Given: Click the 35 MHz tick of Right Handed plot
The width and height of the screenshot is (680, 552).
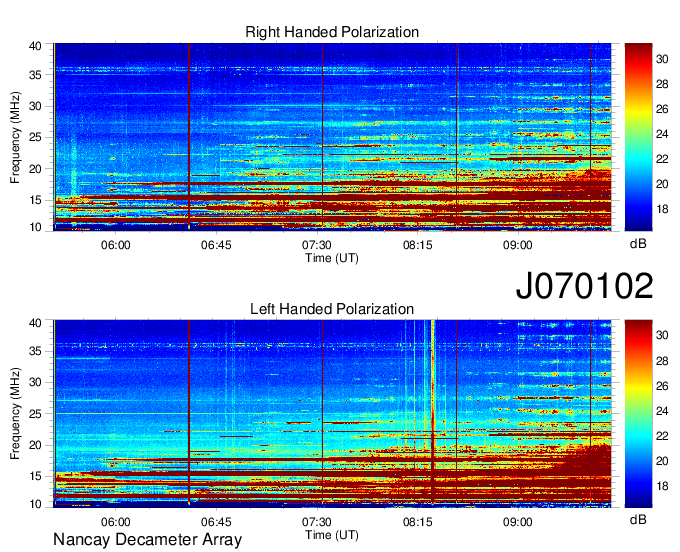Looking at the screenshot, I should point(35,75).
